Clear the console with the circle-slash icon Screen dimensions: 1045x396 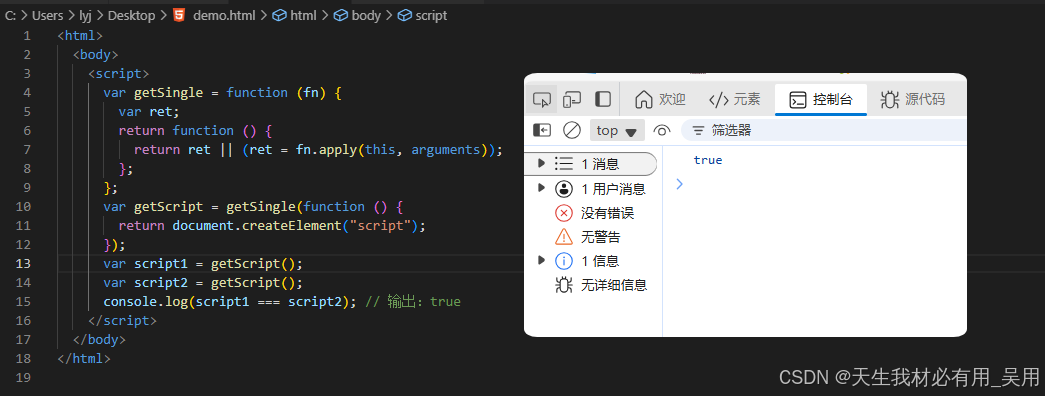pos(572,130)
